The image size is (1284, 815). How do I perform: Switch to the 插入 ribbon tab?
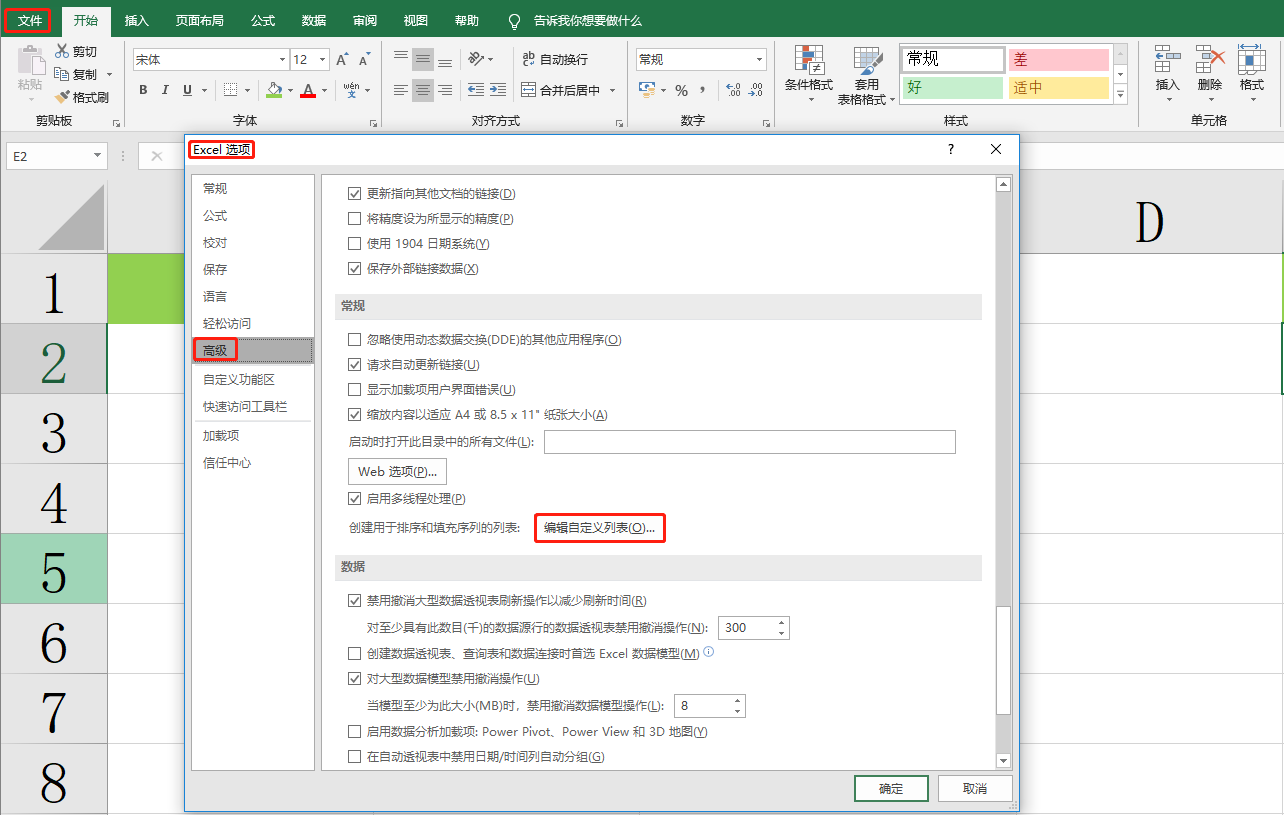[137, 20]
